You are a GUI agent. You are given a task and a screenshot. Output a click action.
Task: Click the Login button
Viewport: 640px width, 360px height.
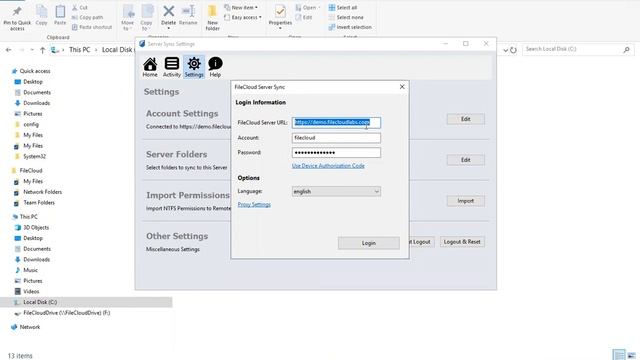coord(369,243)
